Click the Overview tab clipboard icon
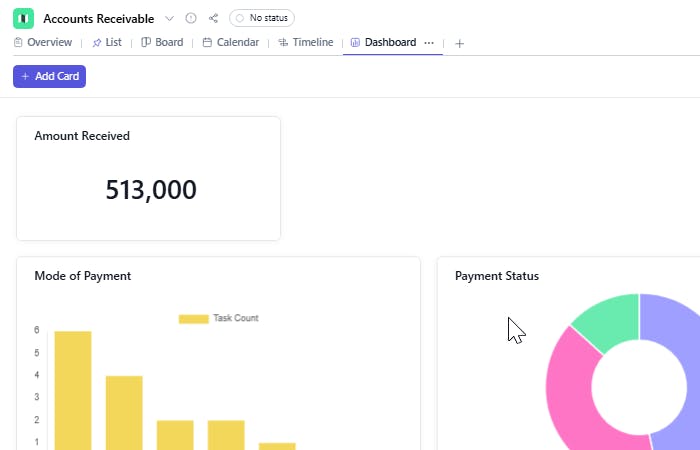700x450 pixels. pos(18,42)
